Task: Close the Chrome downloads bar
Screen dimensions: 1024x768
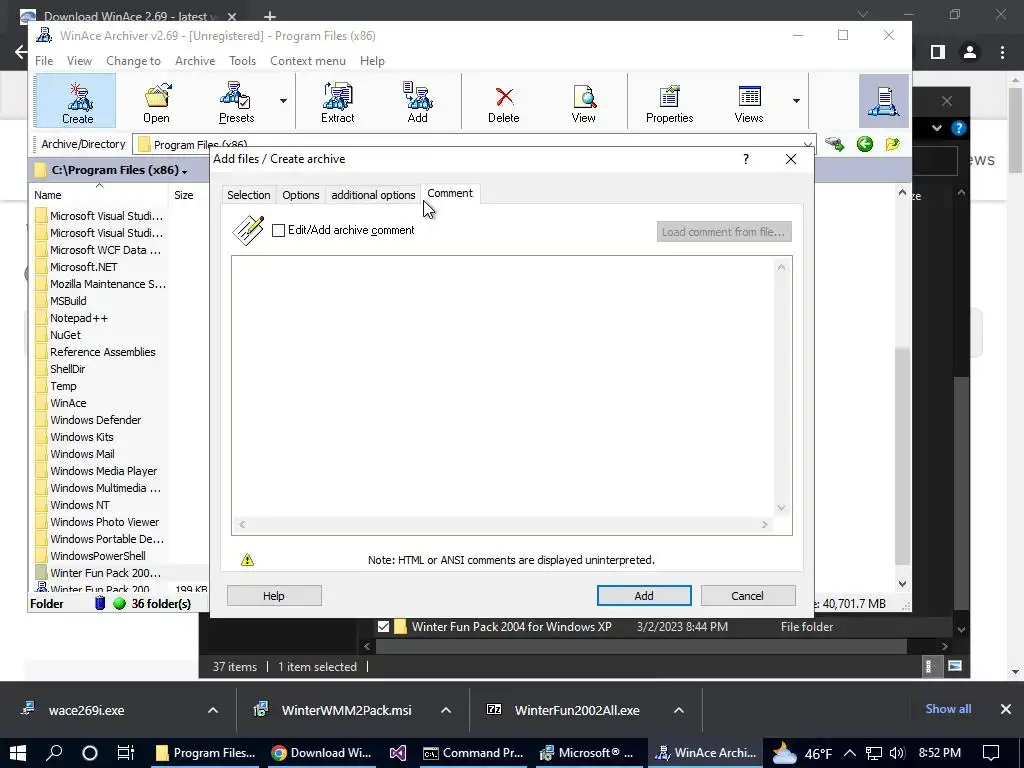Action: [1006, 709]
